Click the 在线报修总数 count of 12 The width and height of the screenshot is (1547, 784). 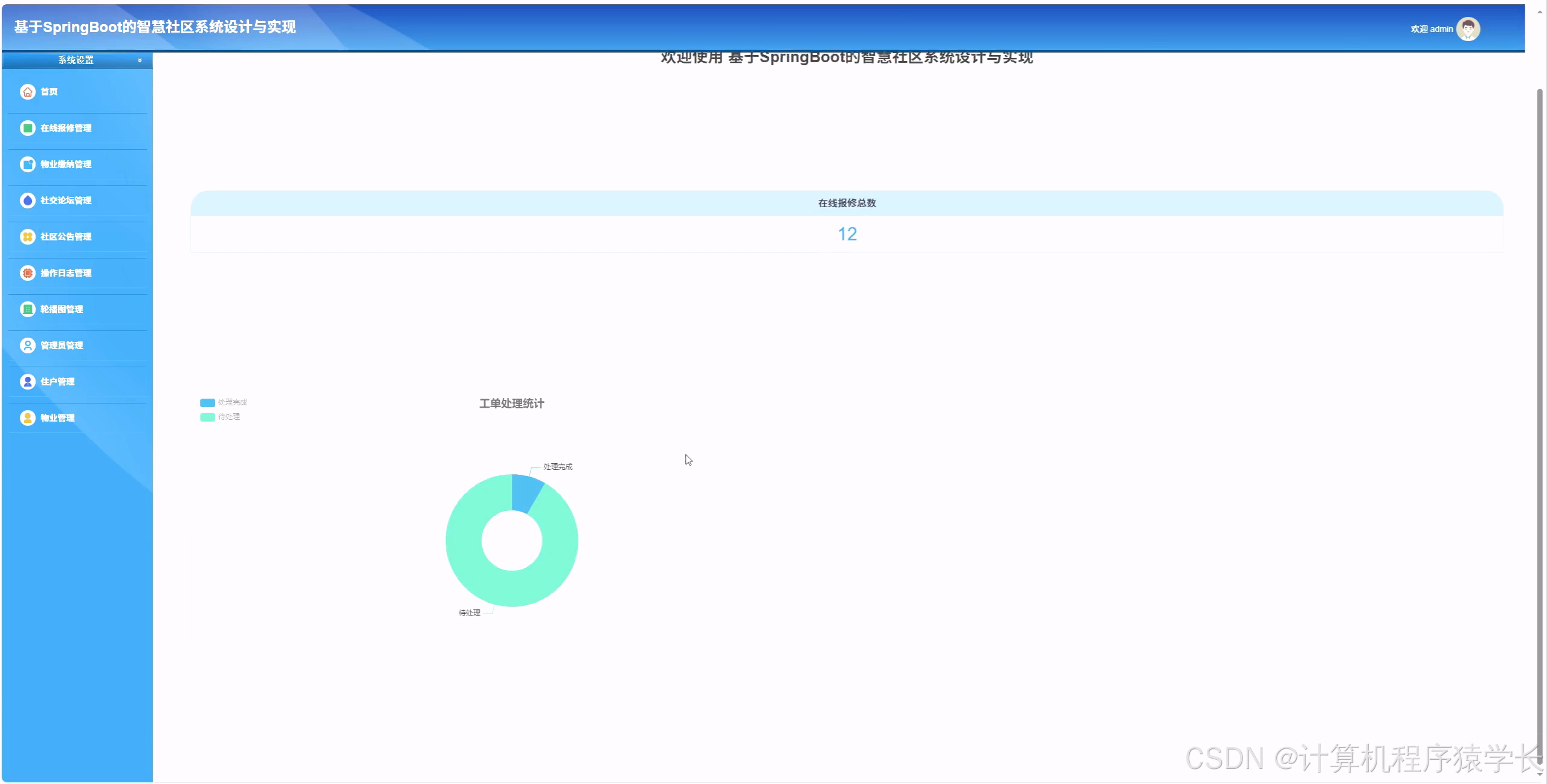(847, 234)
